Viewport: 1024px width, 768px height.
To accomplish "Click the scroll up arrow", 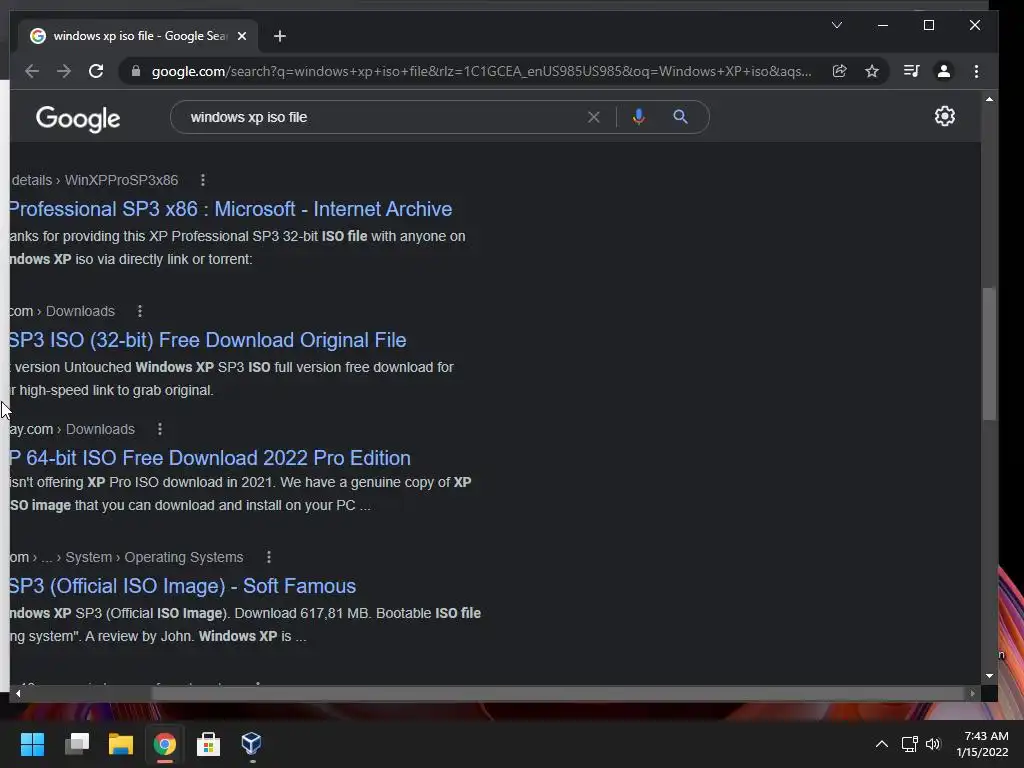I will pos(989,99).
